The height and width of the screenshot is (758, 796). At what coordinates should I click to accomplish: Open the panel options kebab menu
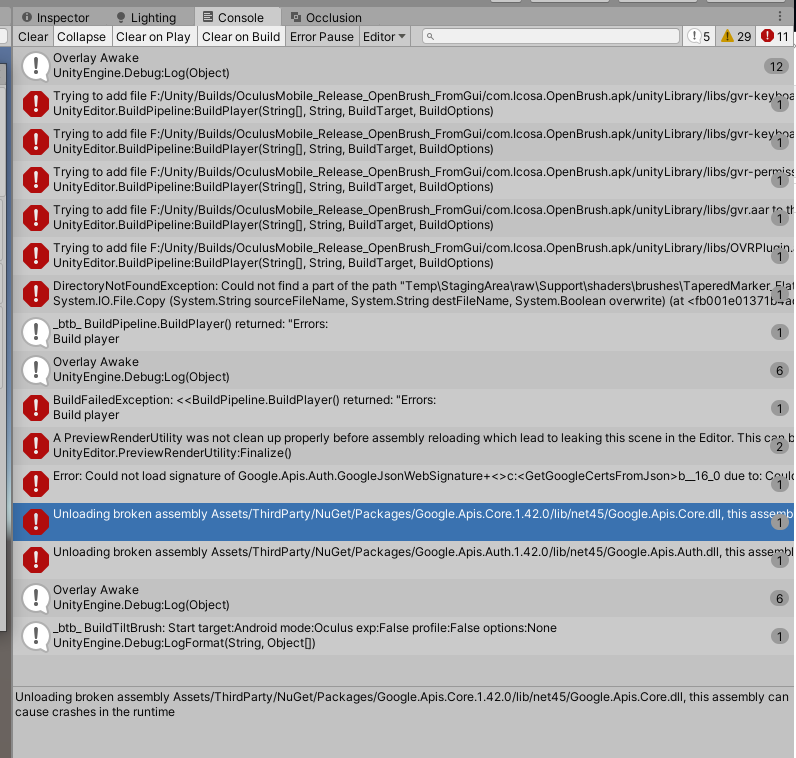[x=780, y=17]
